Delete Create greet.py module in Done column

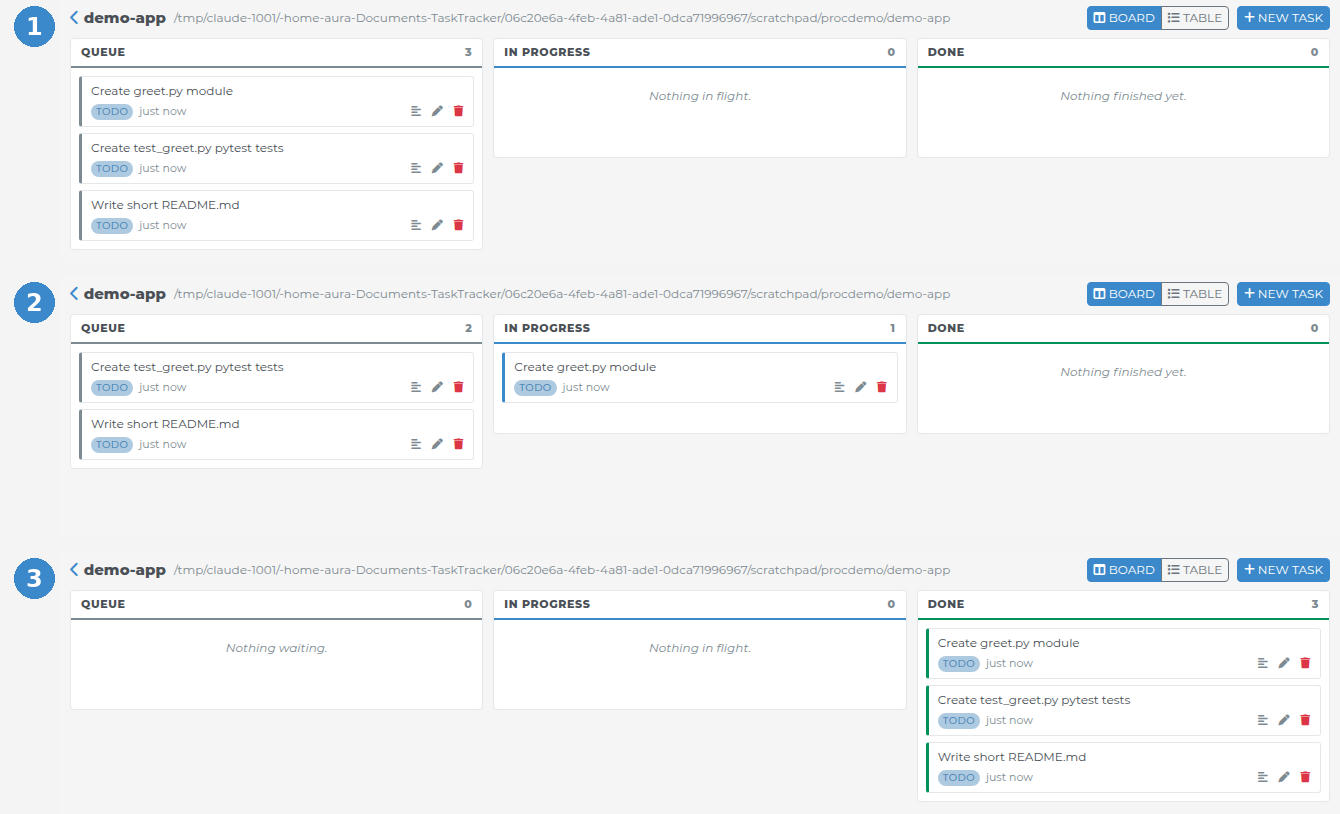[1305, 663]
